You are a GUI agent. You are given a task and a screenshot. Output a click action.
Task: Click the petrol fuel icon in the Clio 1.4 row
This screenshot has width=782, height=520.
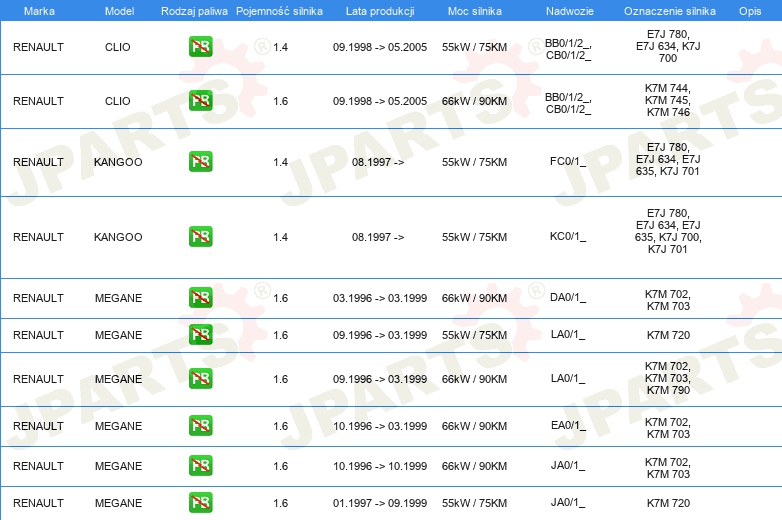pos(200,47)
